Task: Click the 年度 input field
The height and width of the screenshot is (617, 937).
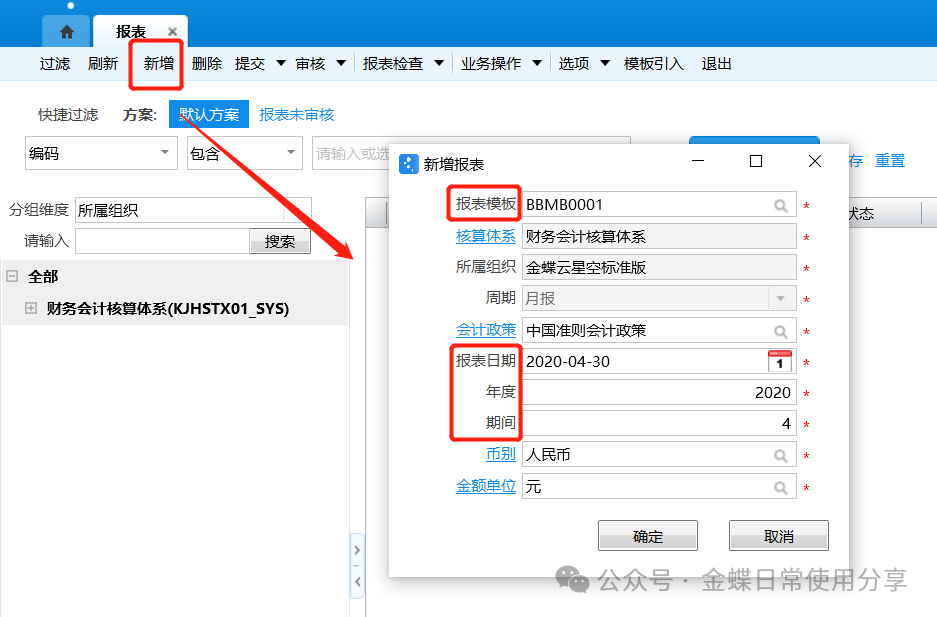Action: point(658,393)
